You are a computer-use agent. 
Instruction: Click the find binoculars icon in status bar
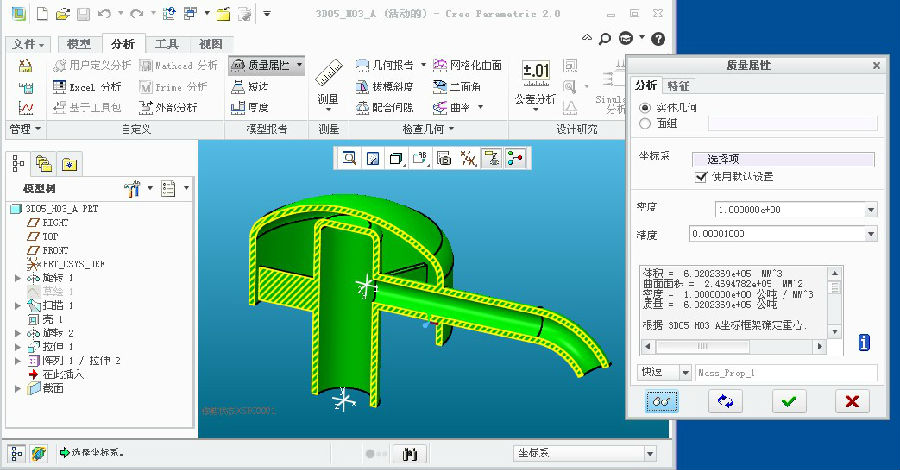tap(410, 453)
